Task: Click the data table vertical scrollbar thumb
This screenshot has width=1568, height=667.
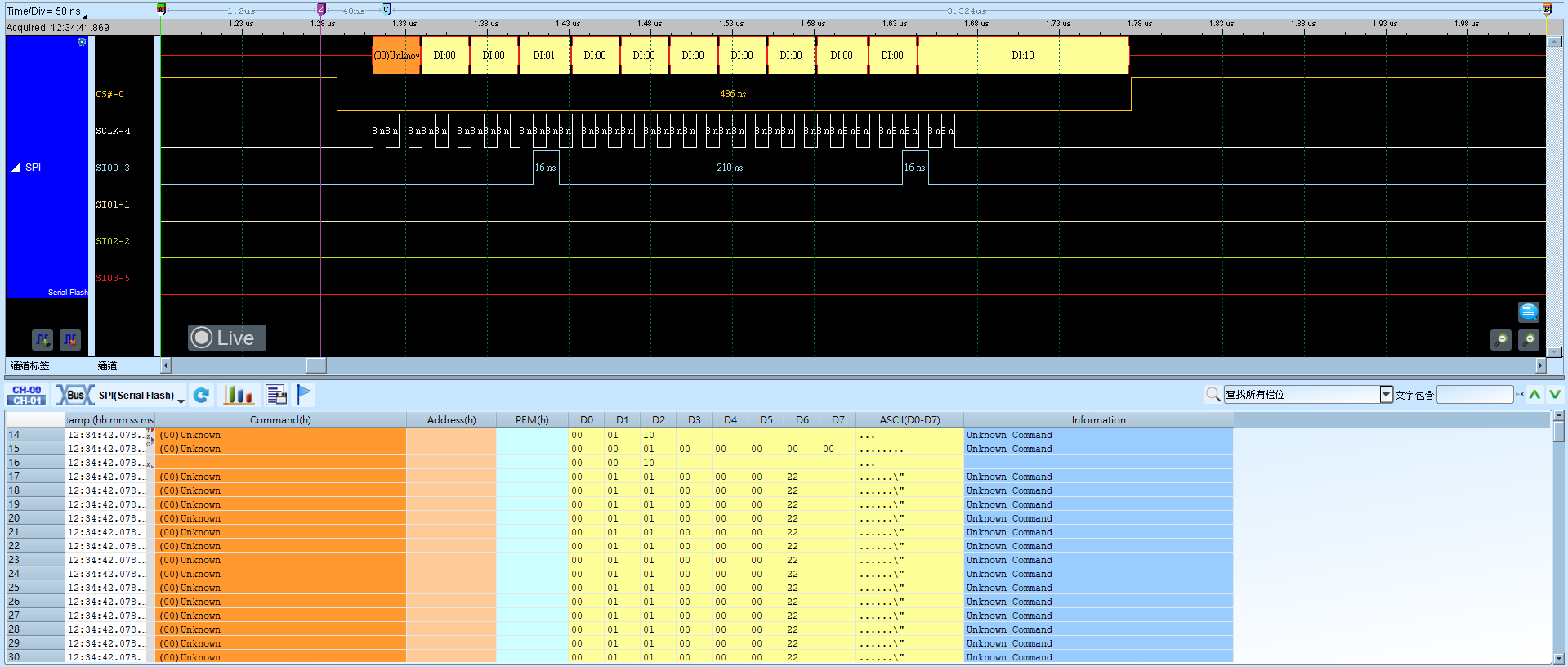Action: coord(1559,431)
